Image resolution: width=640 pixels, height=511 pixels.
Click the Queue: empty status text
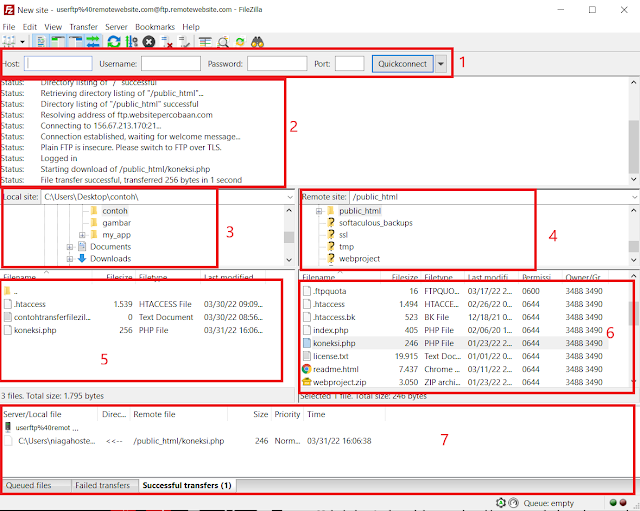[549, 503]
